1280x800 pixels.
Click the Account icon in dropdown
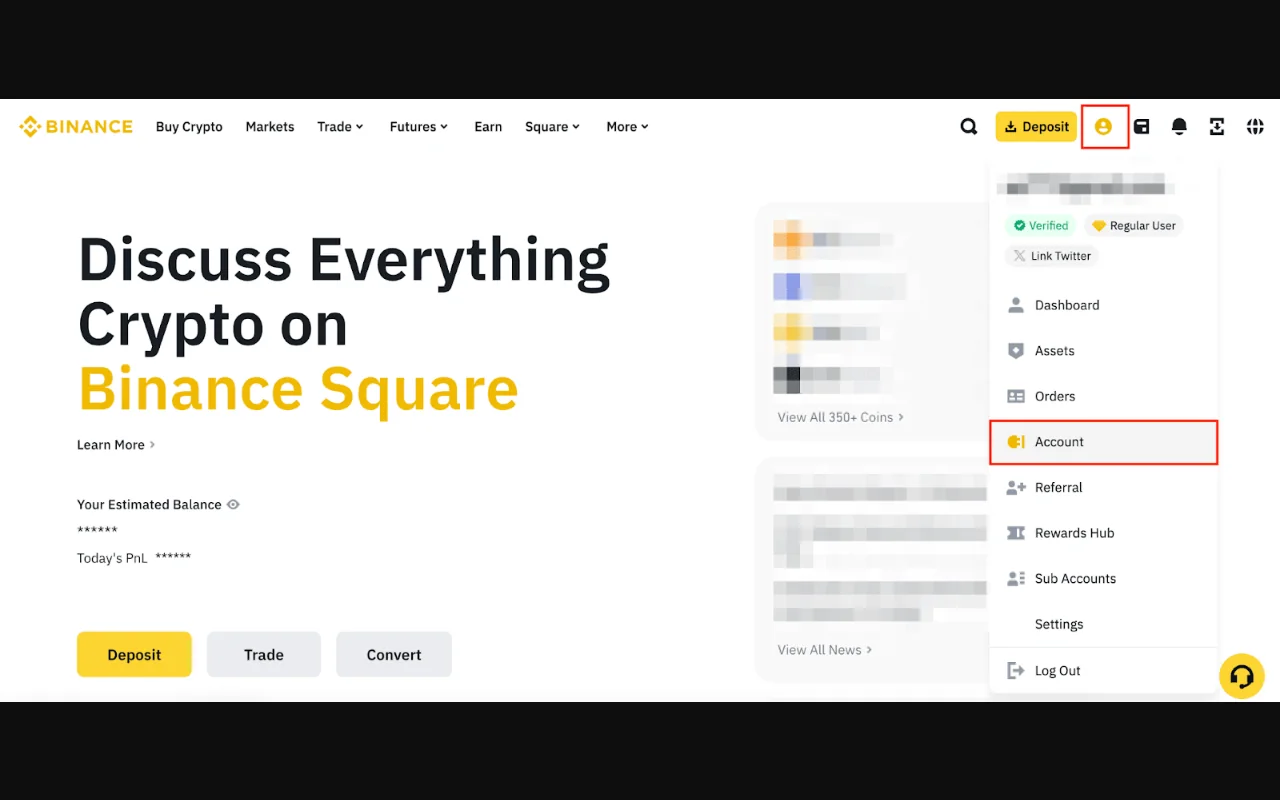1016,442
